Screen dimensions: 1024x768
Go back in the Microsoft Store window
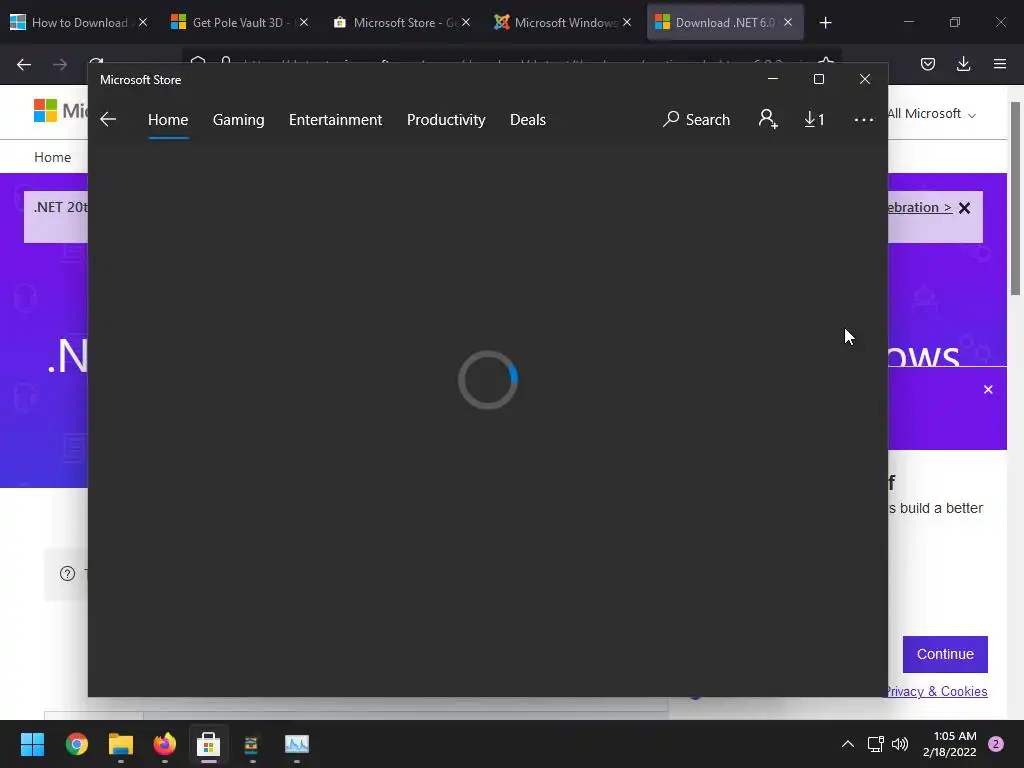[x=108, y=120]
